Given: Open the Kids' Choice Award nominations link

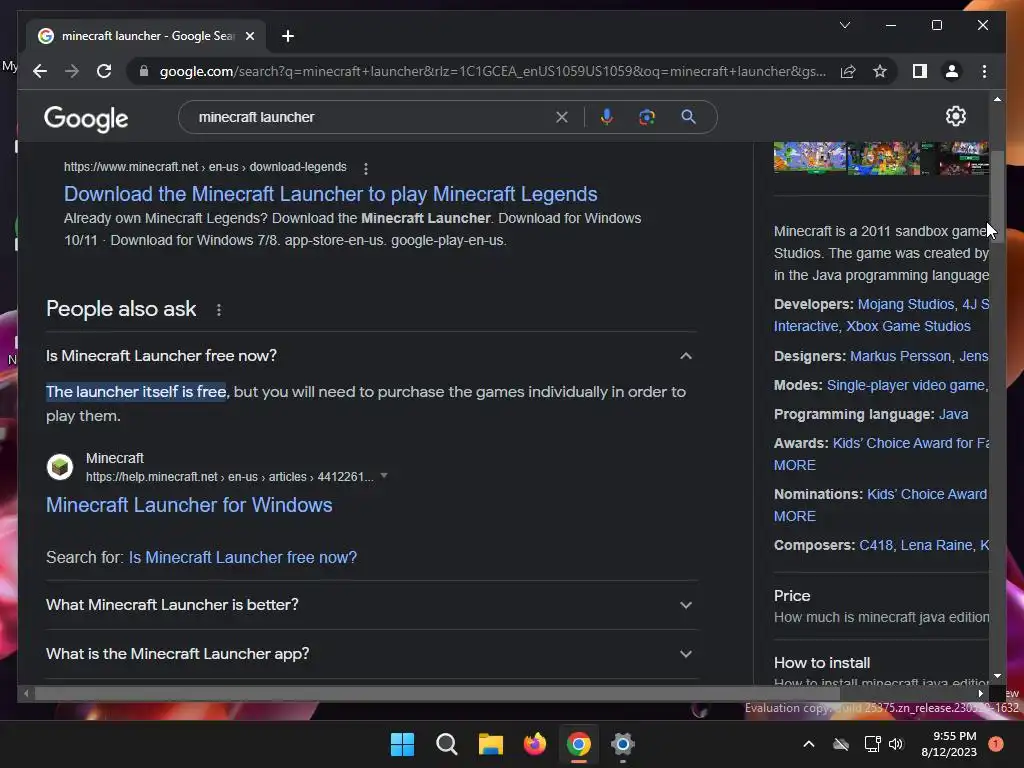Looking at the screenshot, I should click(927, 494).
